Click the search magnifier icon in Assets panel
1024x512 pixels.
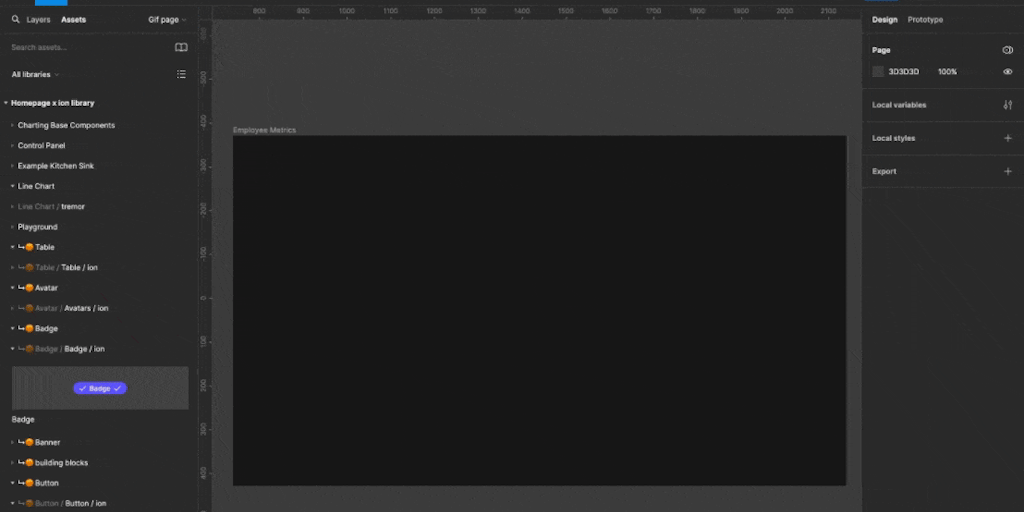coord(16,20)
